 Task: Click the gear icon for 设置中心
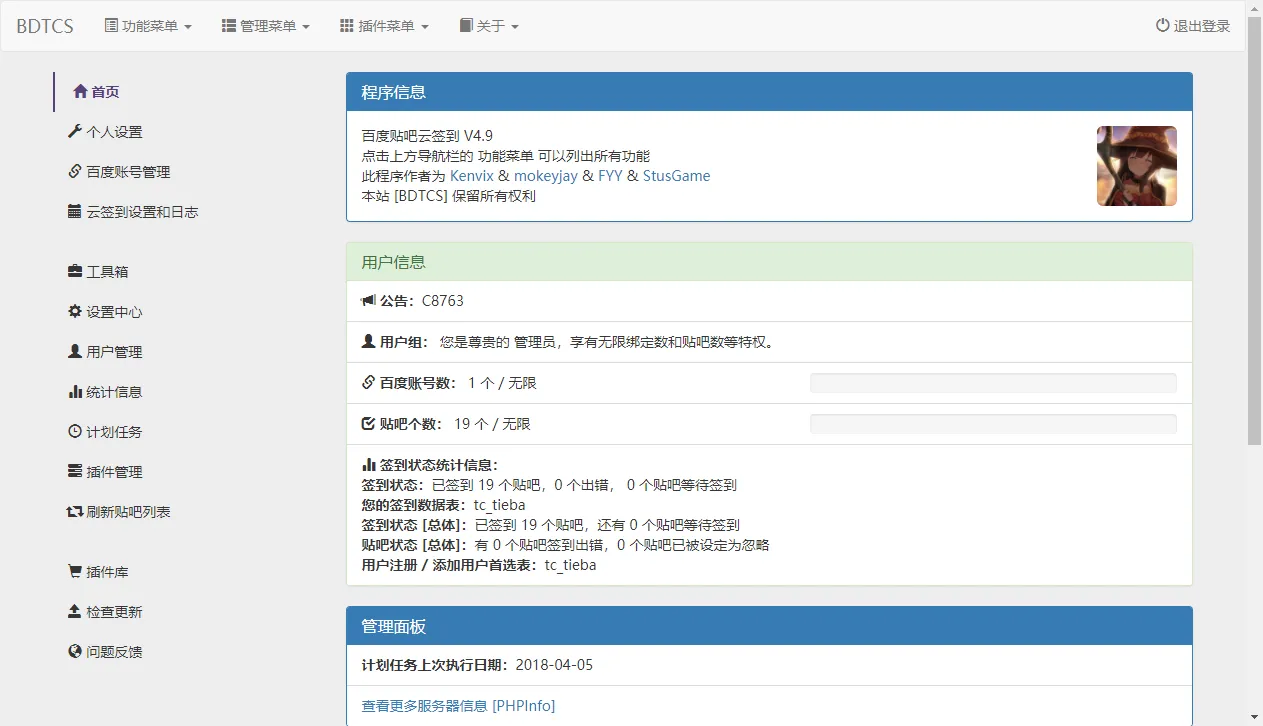point(74,312)
